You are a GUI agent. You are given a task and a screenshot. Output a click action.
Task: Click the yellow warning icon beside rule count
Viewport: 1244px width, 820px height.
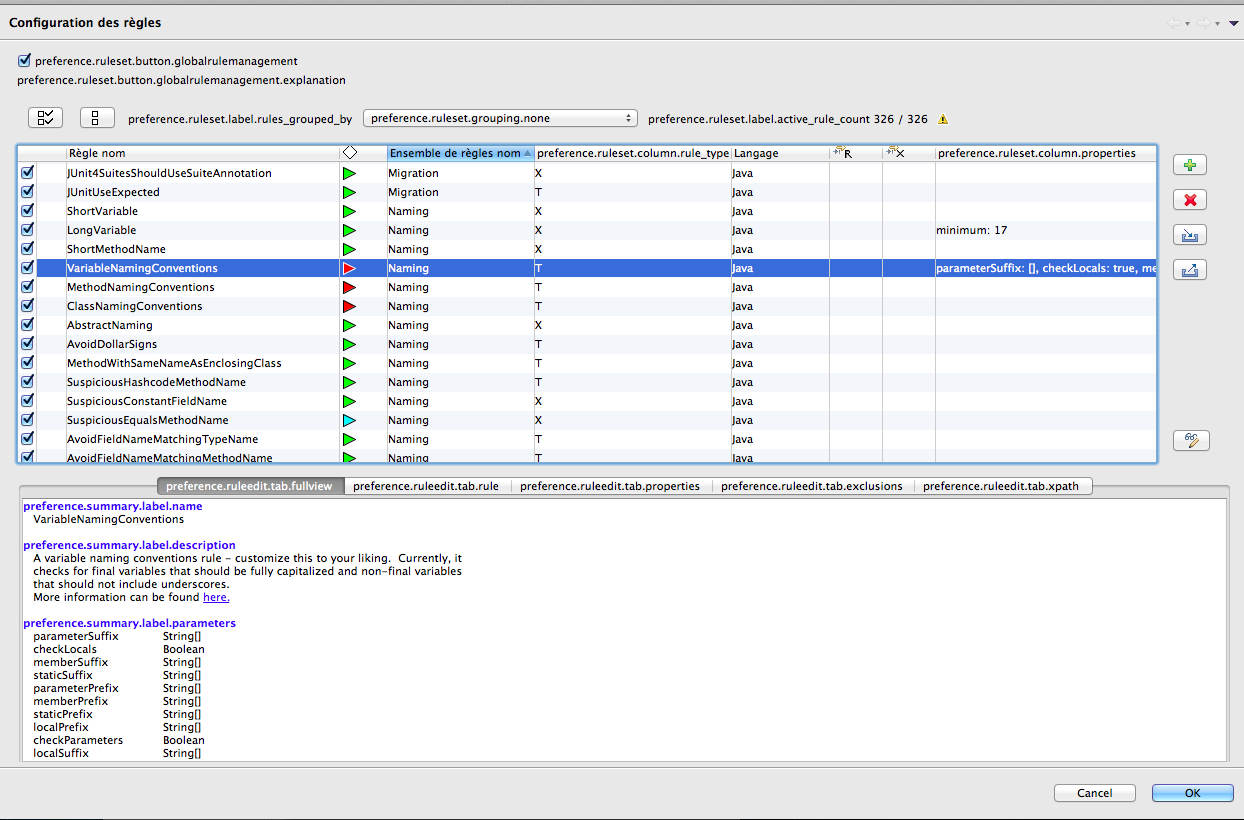(x=942, y=119)
